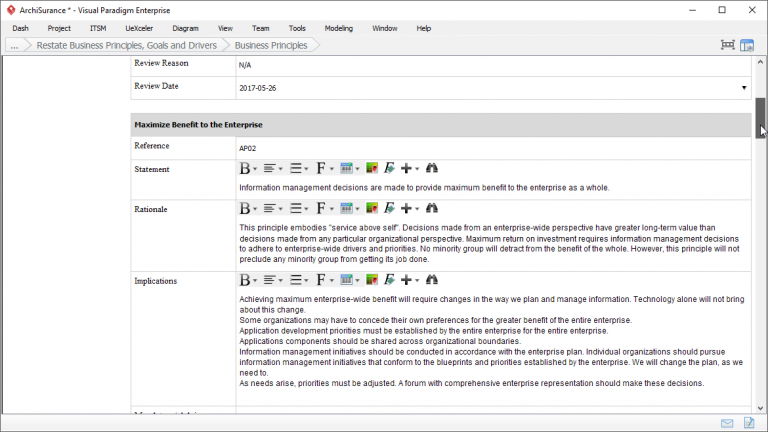Go to Restate Business Principles, Goals and Drivers breadcrumb

point(126,45)
